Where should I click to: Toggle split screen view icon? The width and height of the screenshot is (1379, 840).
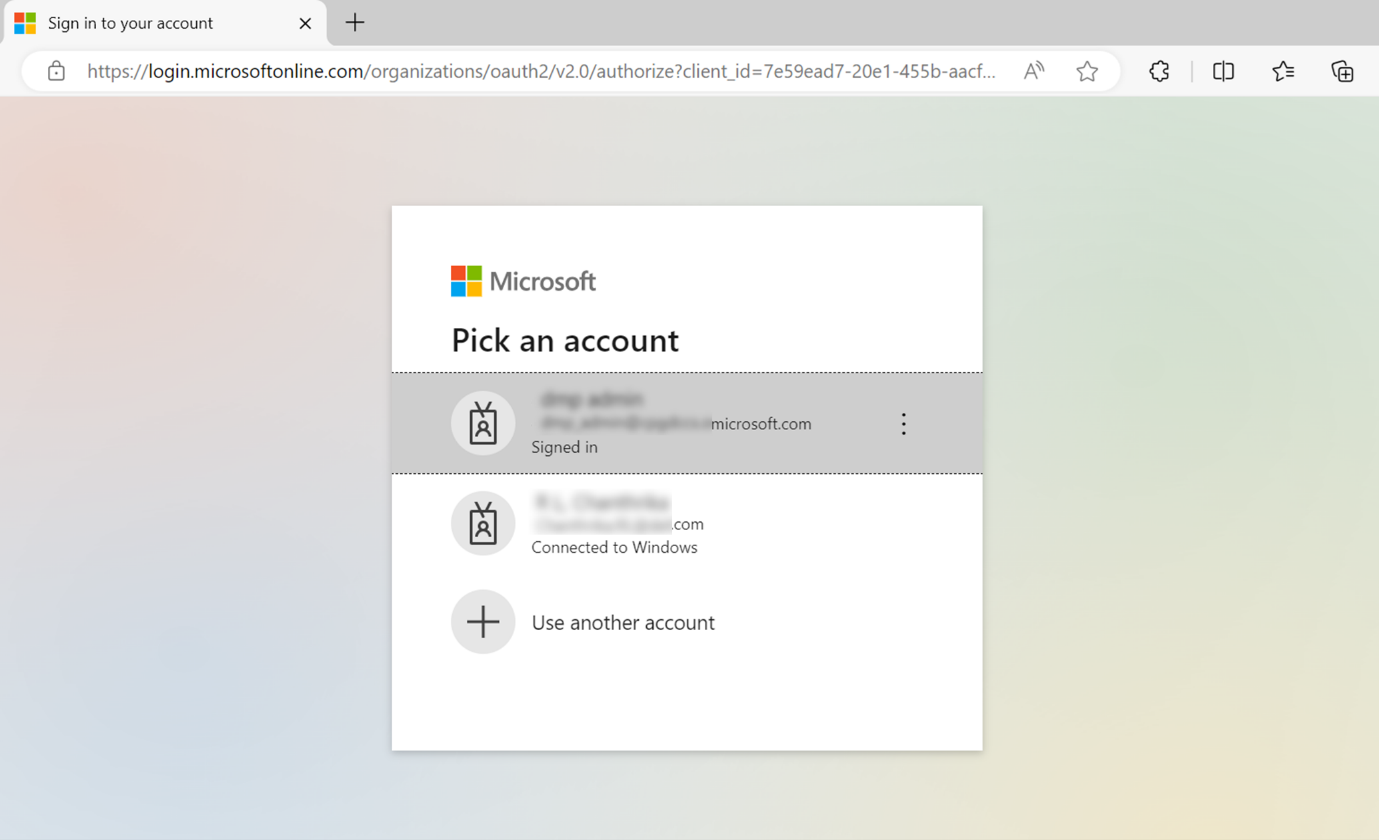click(1223, 71)
